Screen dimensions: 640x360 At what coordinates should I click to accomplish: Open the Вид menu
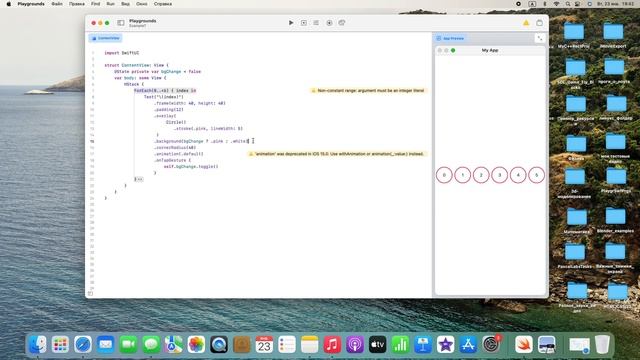125,4
